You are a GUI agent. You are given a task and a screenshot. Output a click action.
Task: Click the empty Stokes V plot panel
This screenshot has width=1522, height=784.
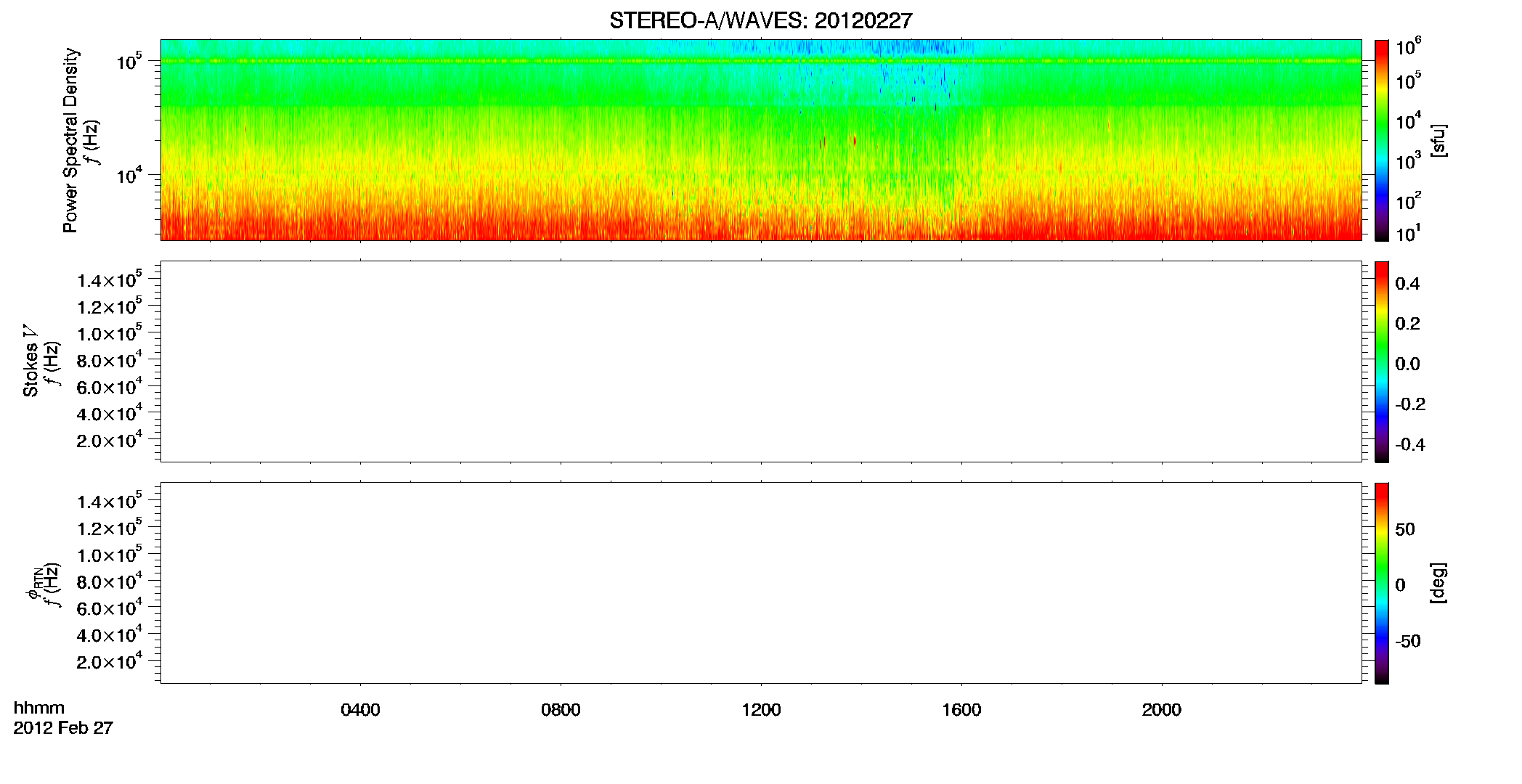(x=761, y=362)
